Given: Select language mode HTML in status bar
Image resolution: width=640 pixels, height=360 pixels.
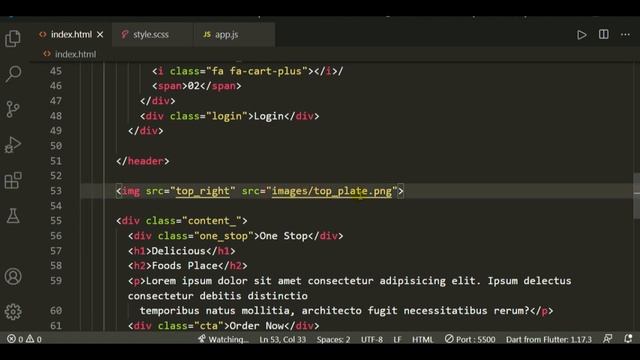Looking at the screenshot, I should [x=422, y=339].
